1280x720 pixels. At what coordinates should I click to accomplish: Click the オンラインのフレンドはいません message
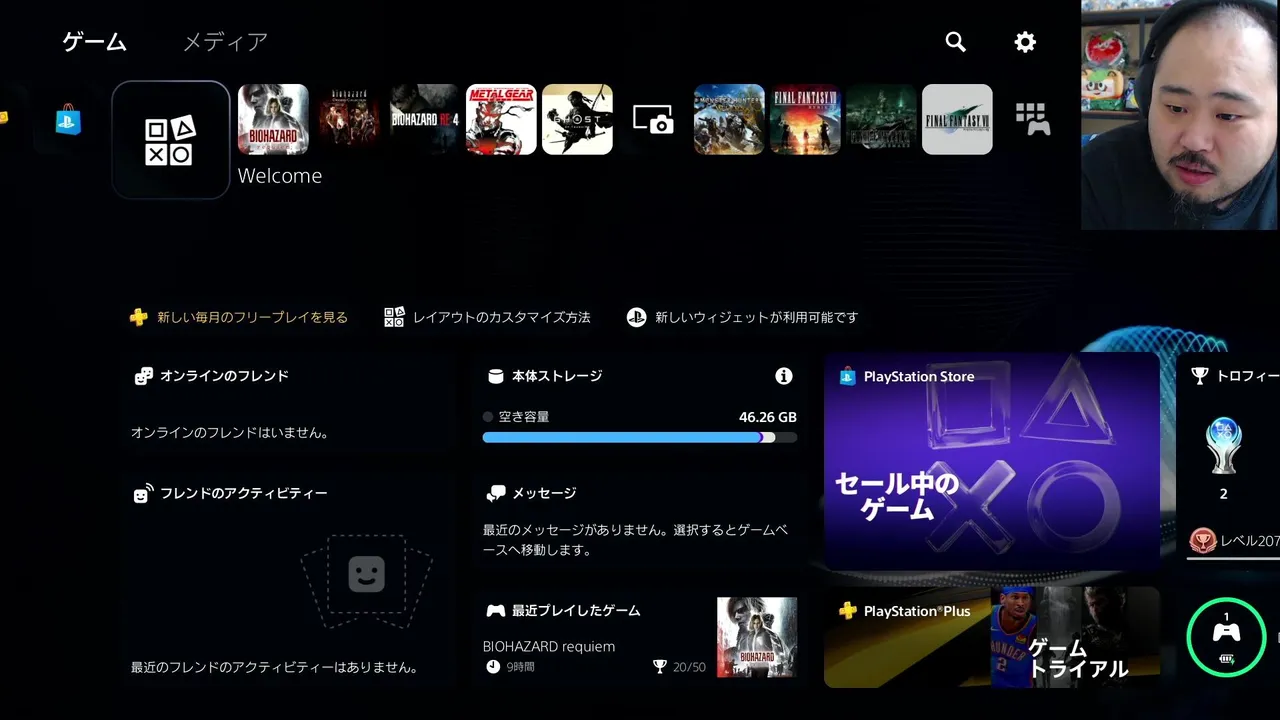[230, 433]
